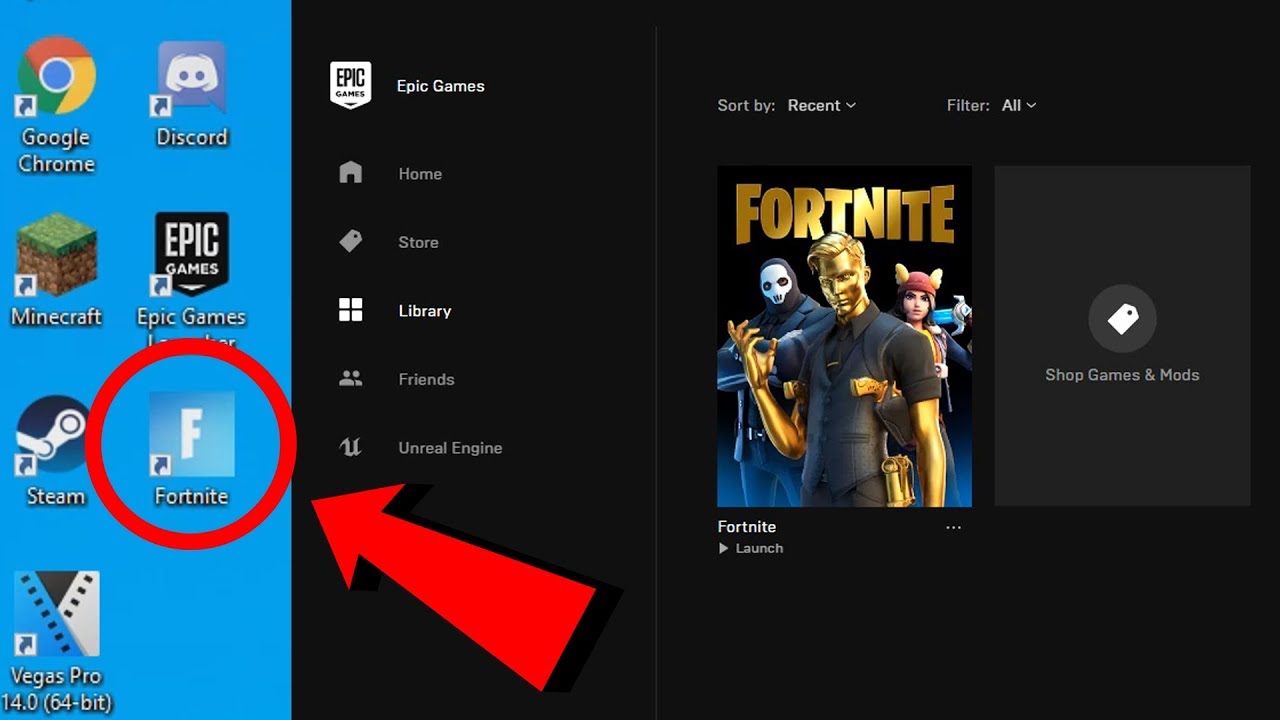The height and width of the screenshot is (720, 1280).
Task: Select the Minecraft desktop icon
Action: pyautogui.click(x=57, y=254)
